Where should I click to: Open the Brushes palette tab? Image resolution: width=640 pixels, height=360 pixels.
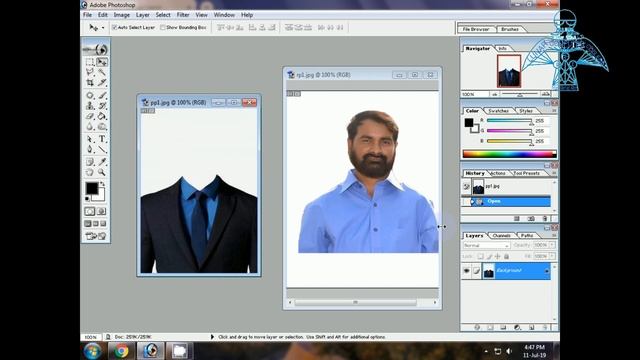click(510, 29)
